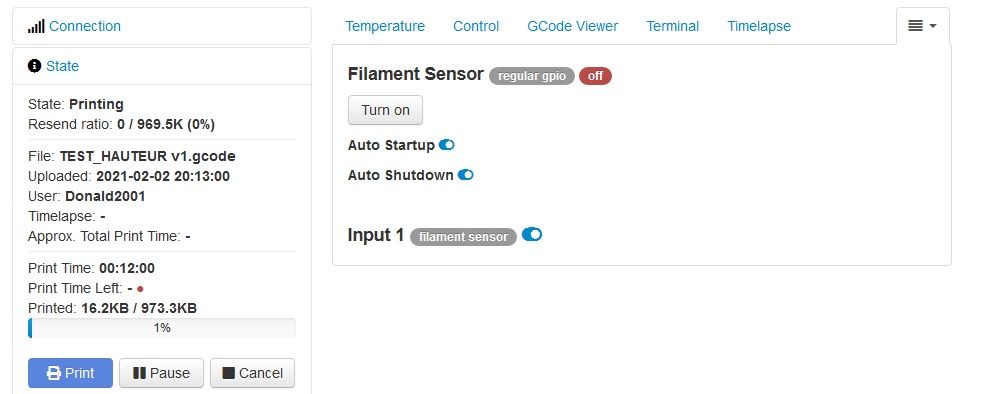Click the pause icon on Pause button
983x394 pixels.
(x=140, y=373)
